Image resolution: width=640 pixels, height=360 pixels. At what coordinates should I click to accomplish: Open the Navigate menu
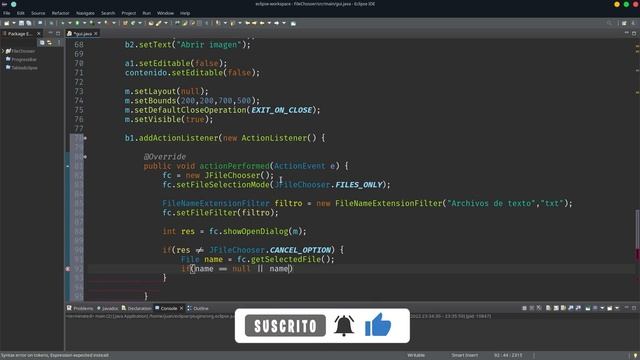pyautogui.click(x=85, y=13)
